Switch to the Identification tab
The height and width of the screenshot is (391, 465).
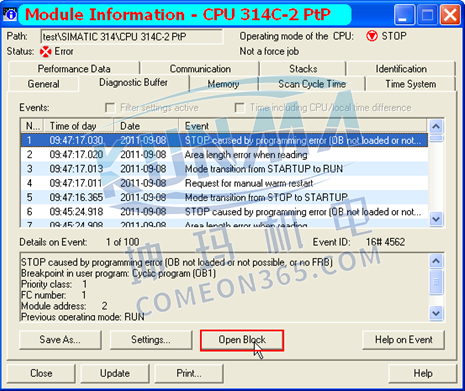401,69
